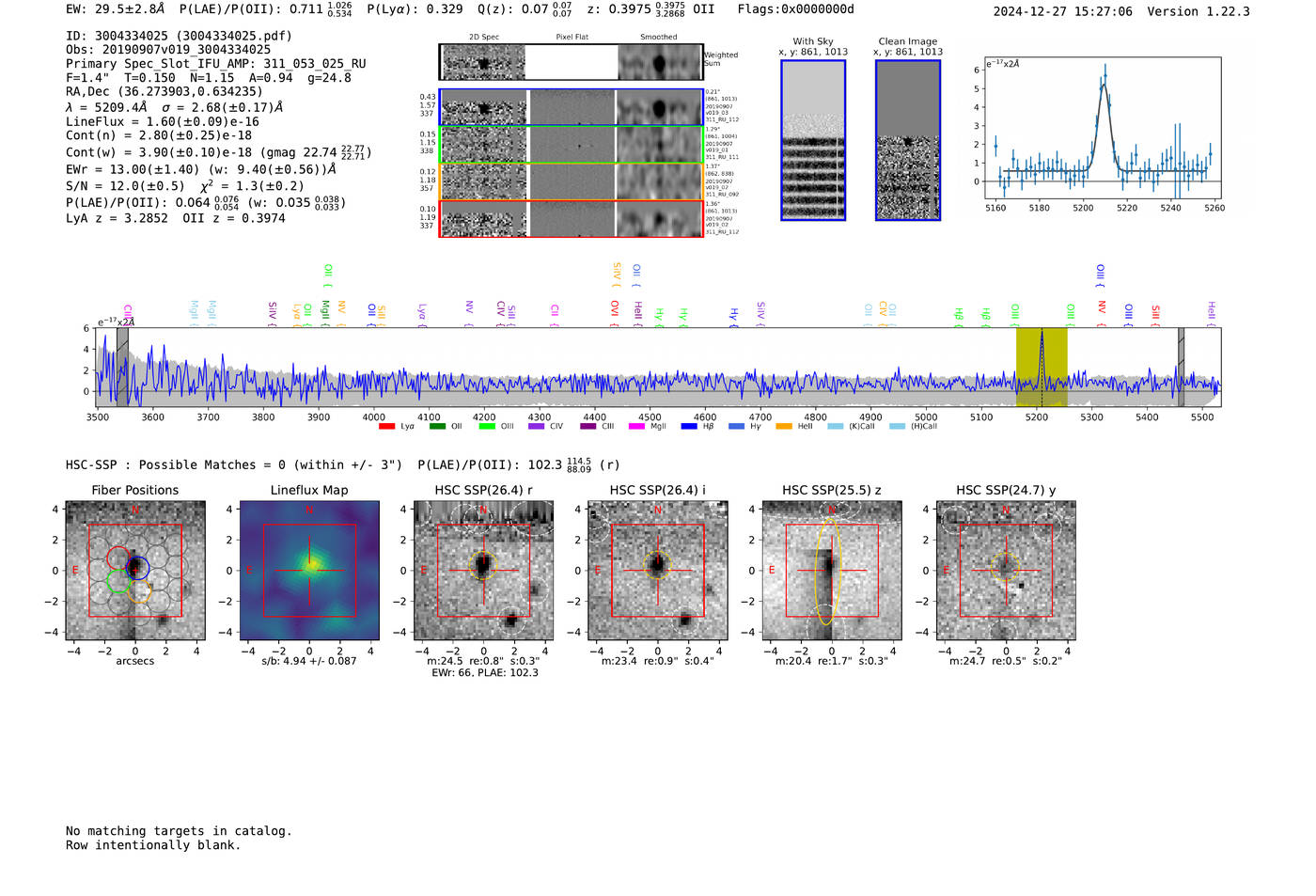
Task: Click the RA,Dec coordinates line
Action: pos(164,92)
